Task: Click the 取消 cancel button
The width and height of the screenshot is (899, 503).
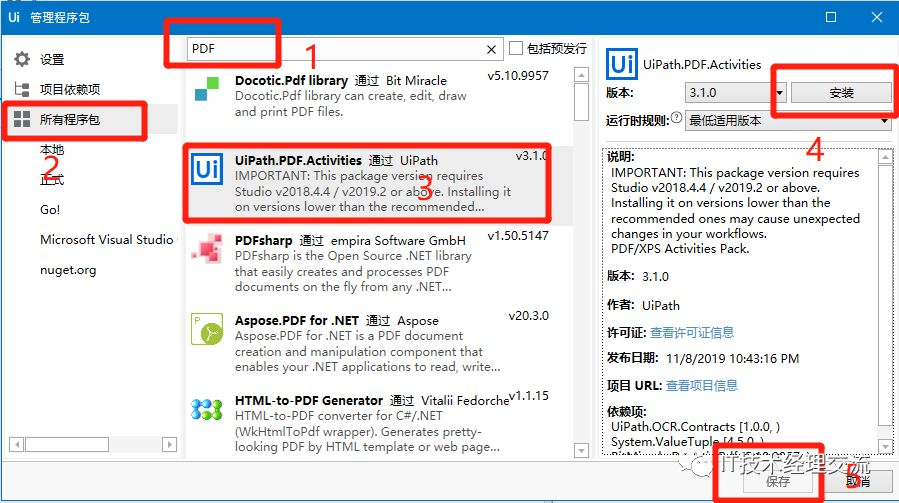Action: click(x=858, y=481)
